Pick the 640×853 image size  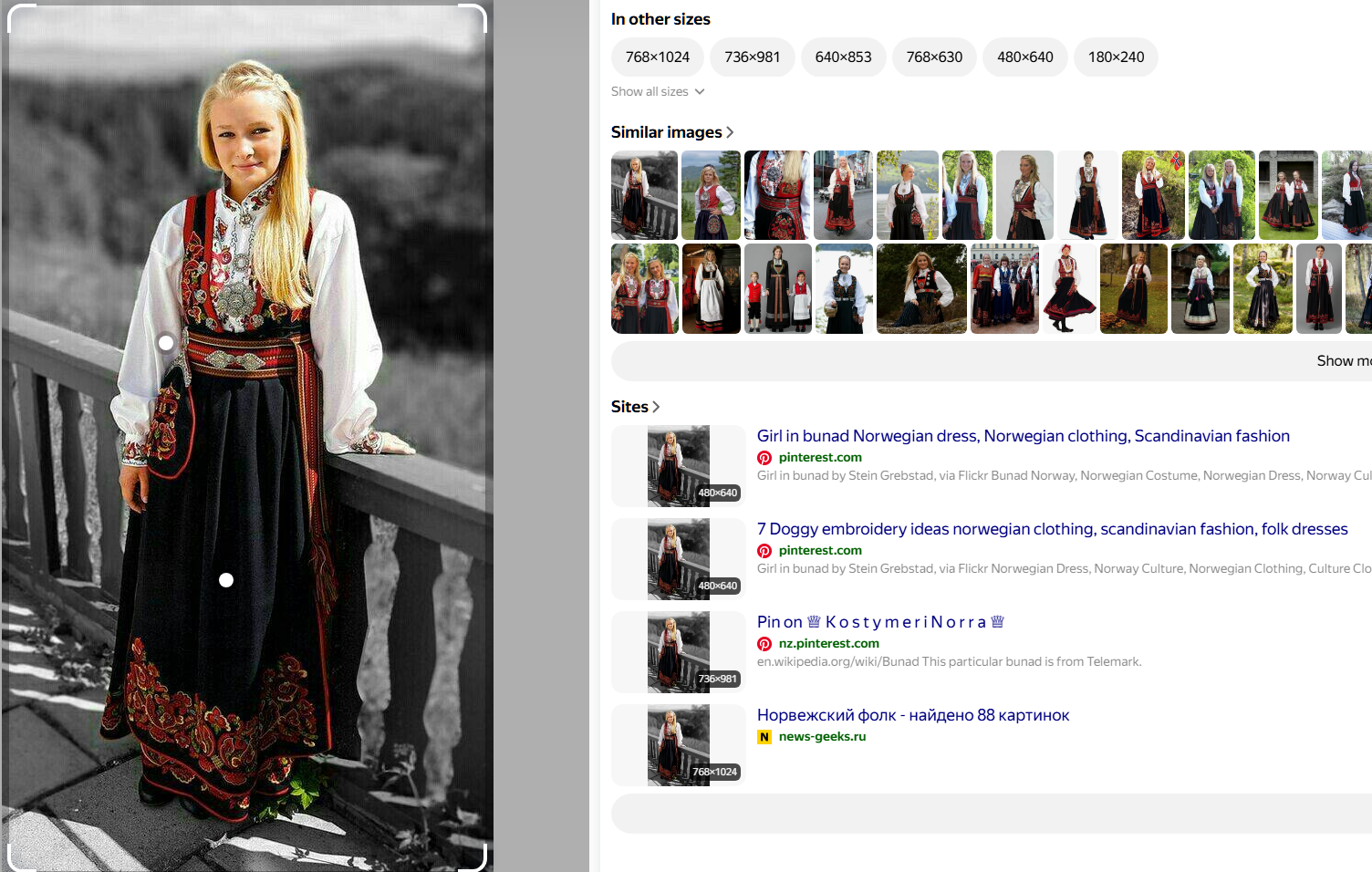[x=844, y=57]
